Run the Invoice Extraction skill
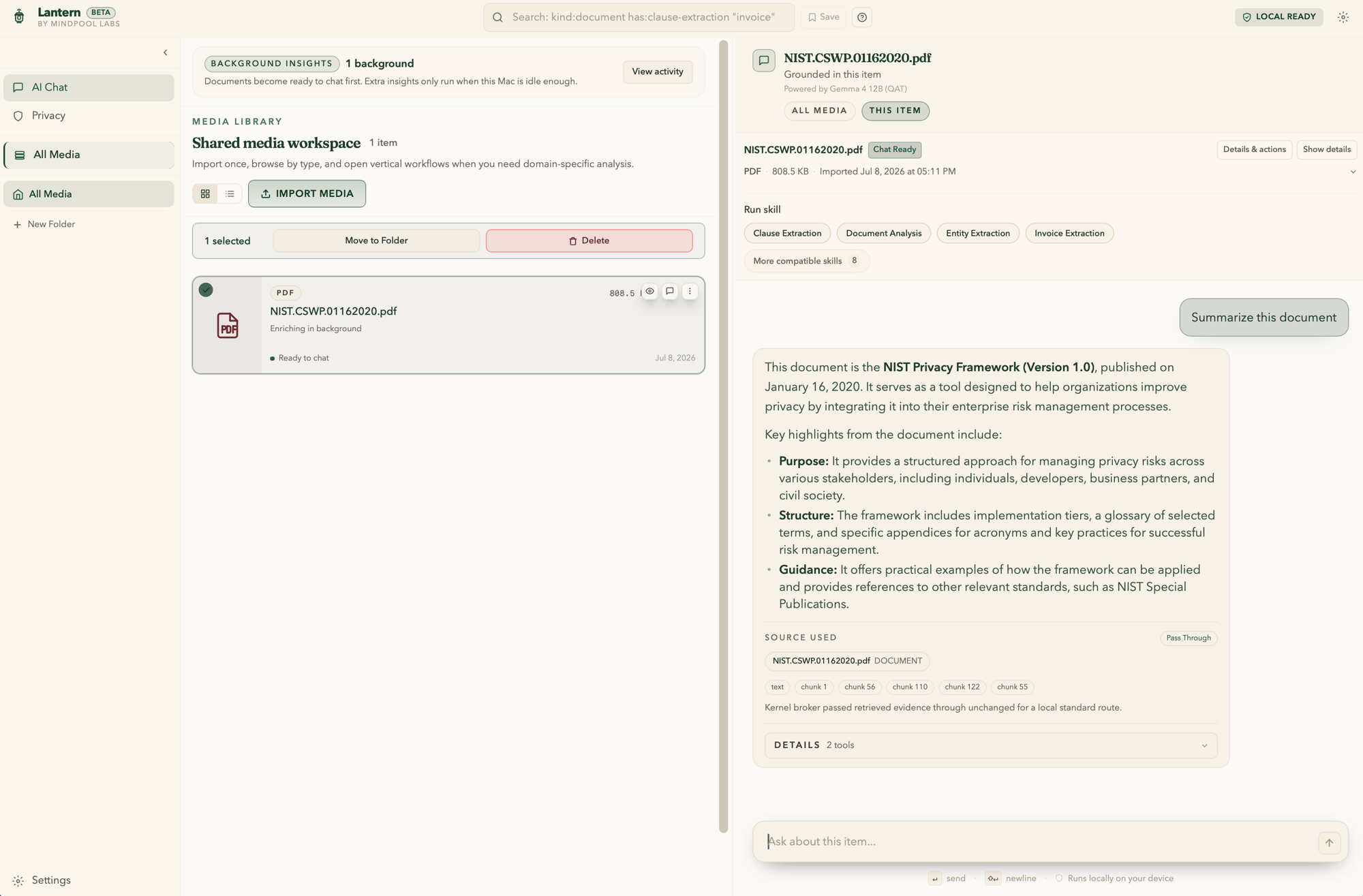This screenshot has width=1363, height=896. coord(1069,234)
